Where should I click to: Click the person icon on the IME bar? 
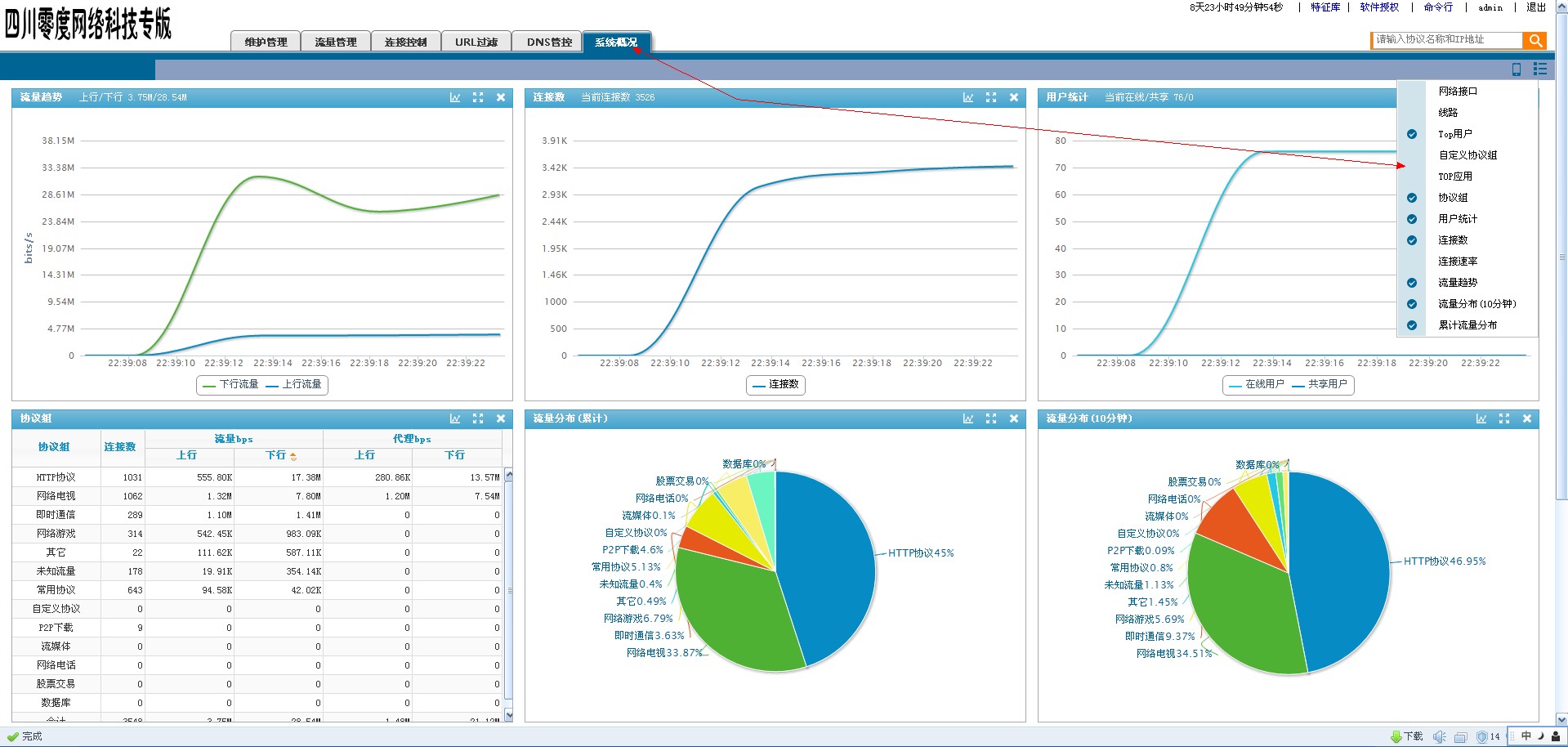pos(1556,736)
